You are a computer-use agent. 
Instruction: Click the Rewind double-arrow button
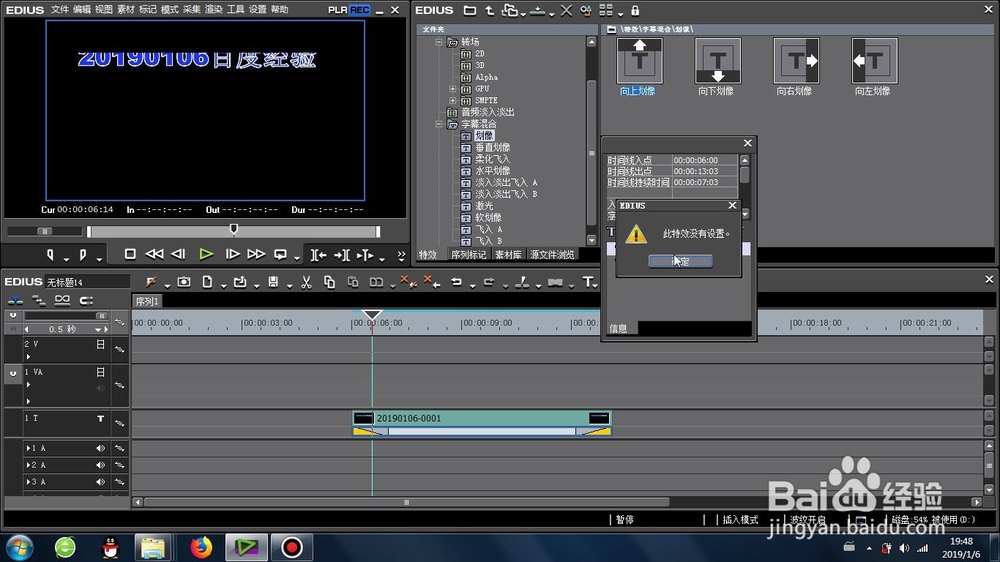(154, 254)
